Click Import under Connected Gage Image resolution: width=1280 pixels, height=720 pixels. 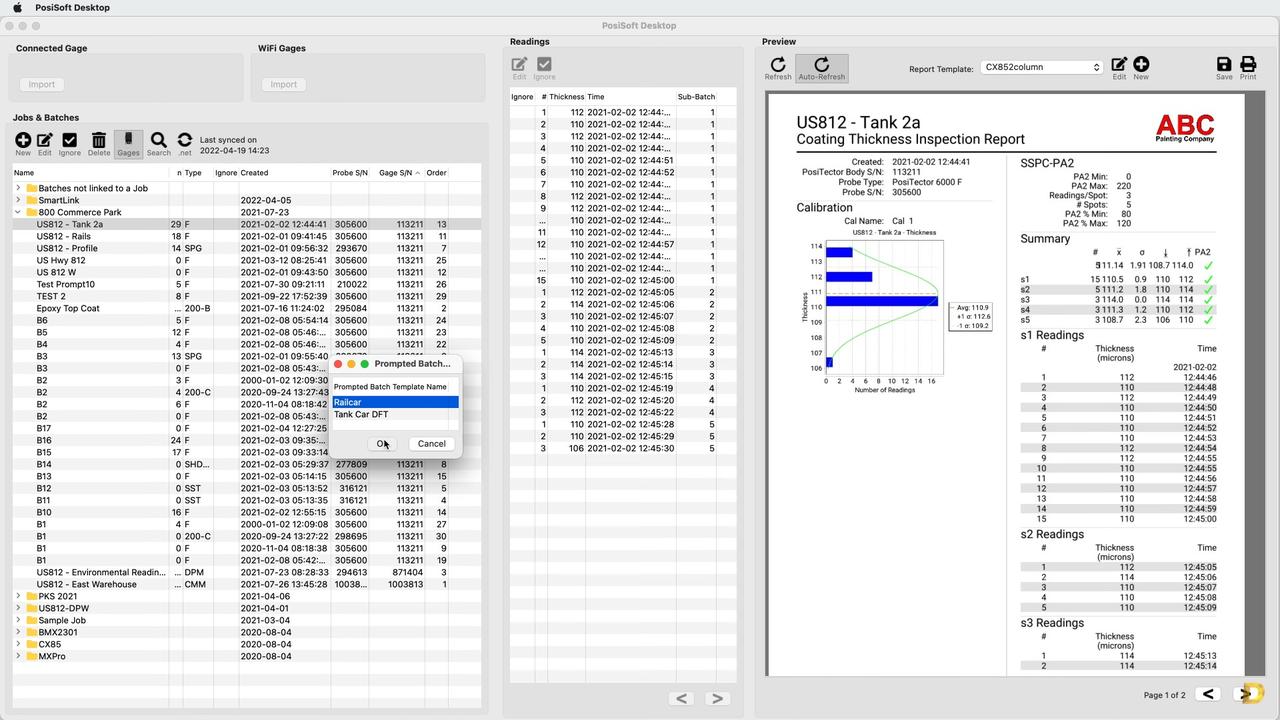[41, 84]
